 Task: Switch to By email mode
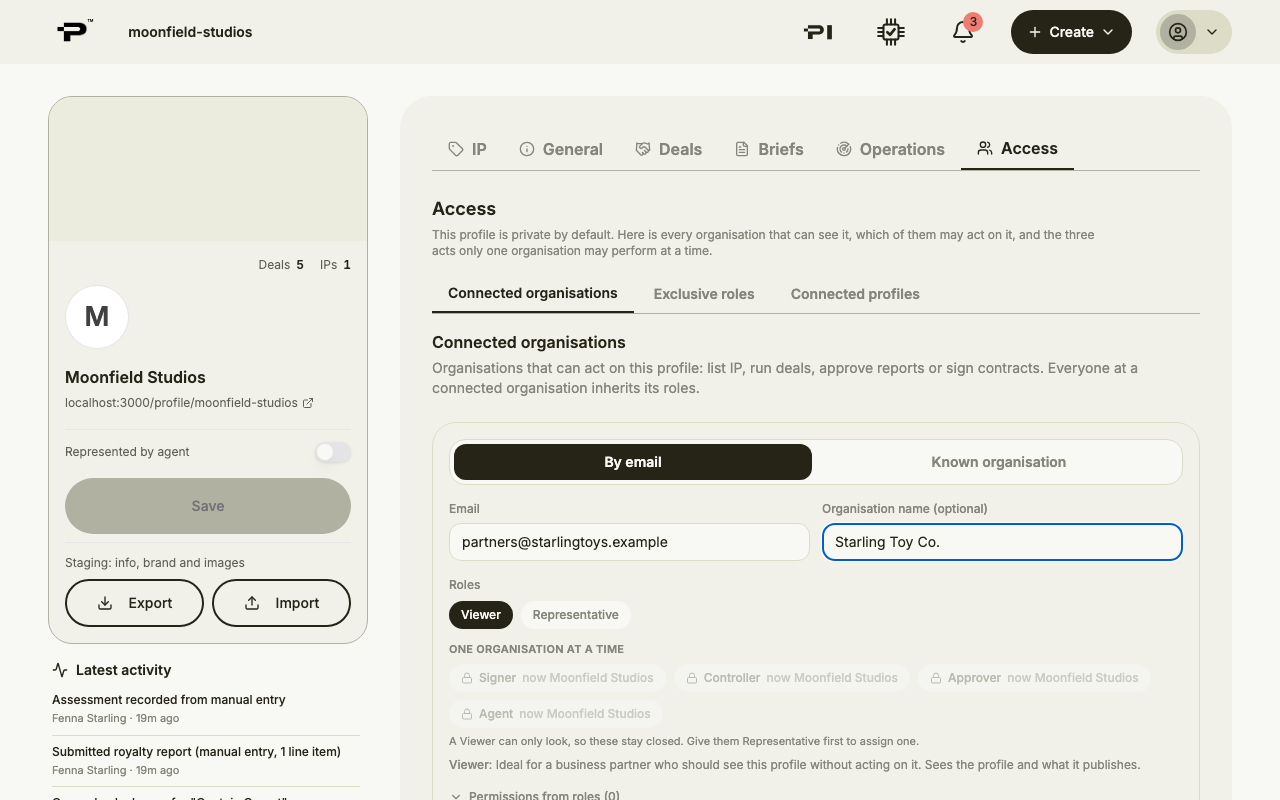click(633, 462)
